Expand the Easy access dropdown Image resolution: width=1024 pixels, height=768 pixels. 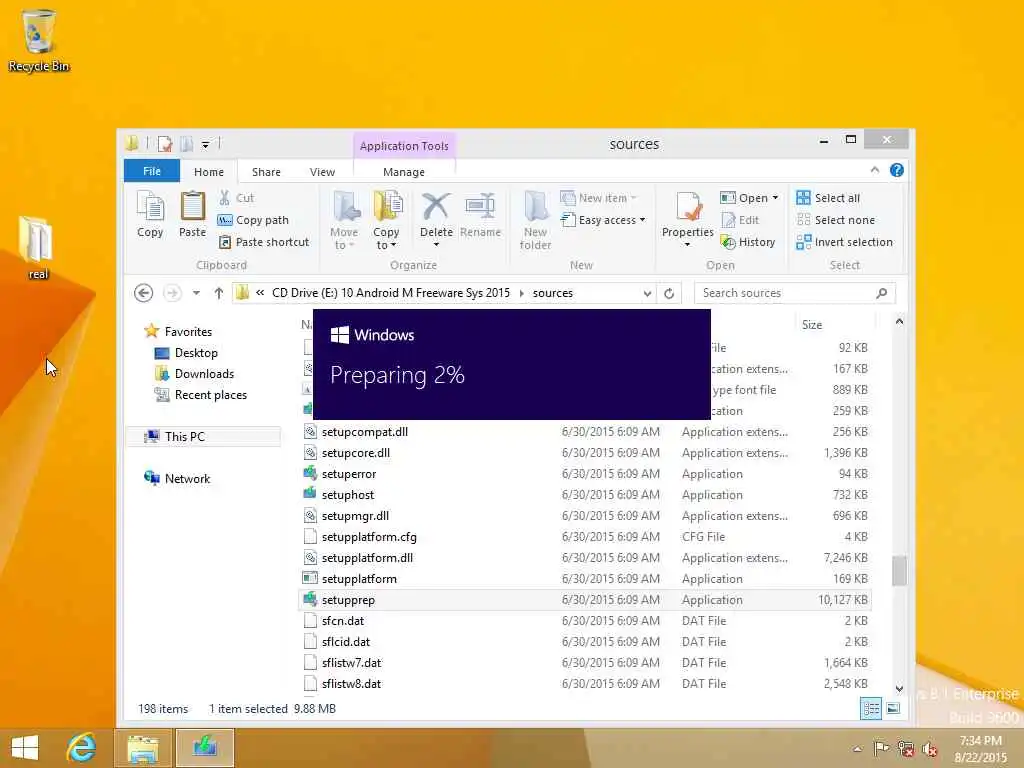[642, 220]
